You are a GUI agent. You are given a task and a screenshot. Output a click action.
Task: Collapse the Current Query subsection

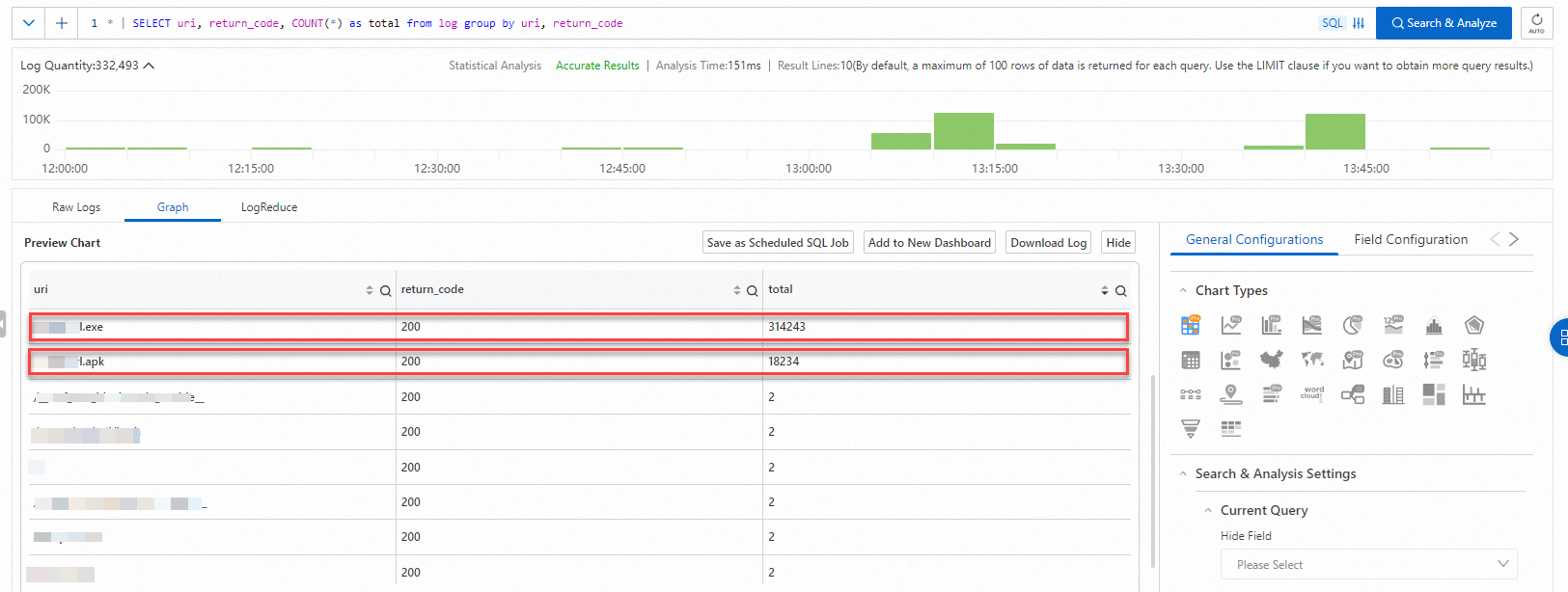[x=1208, y=510]
